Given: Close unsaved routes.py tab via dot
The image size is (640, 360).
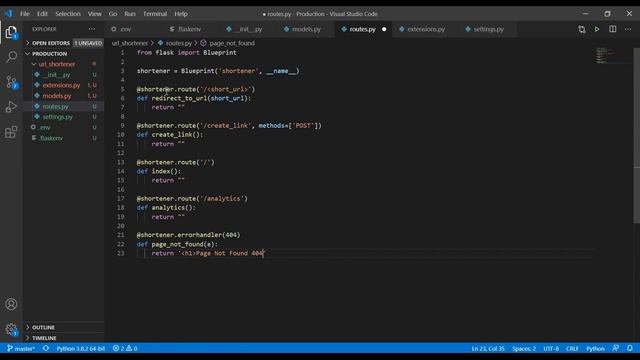Looking at the screenshot, I should click(x=384, y=29).
